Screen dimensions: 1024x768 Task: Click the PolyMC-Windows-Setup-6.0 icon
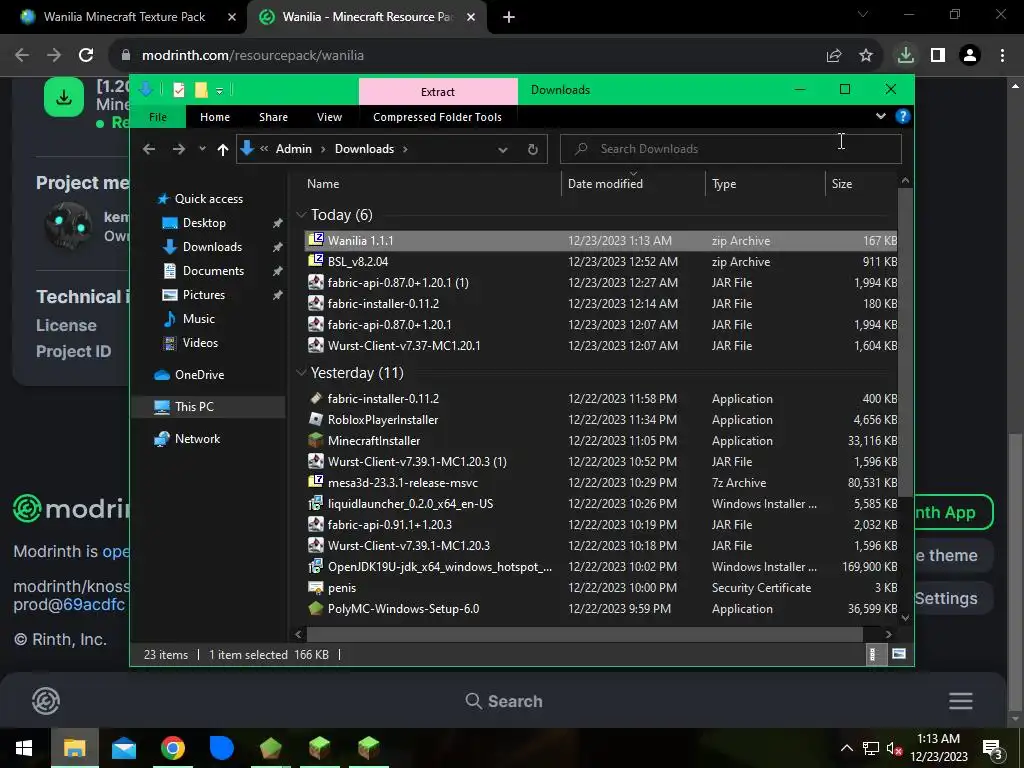coord(316,608)
